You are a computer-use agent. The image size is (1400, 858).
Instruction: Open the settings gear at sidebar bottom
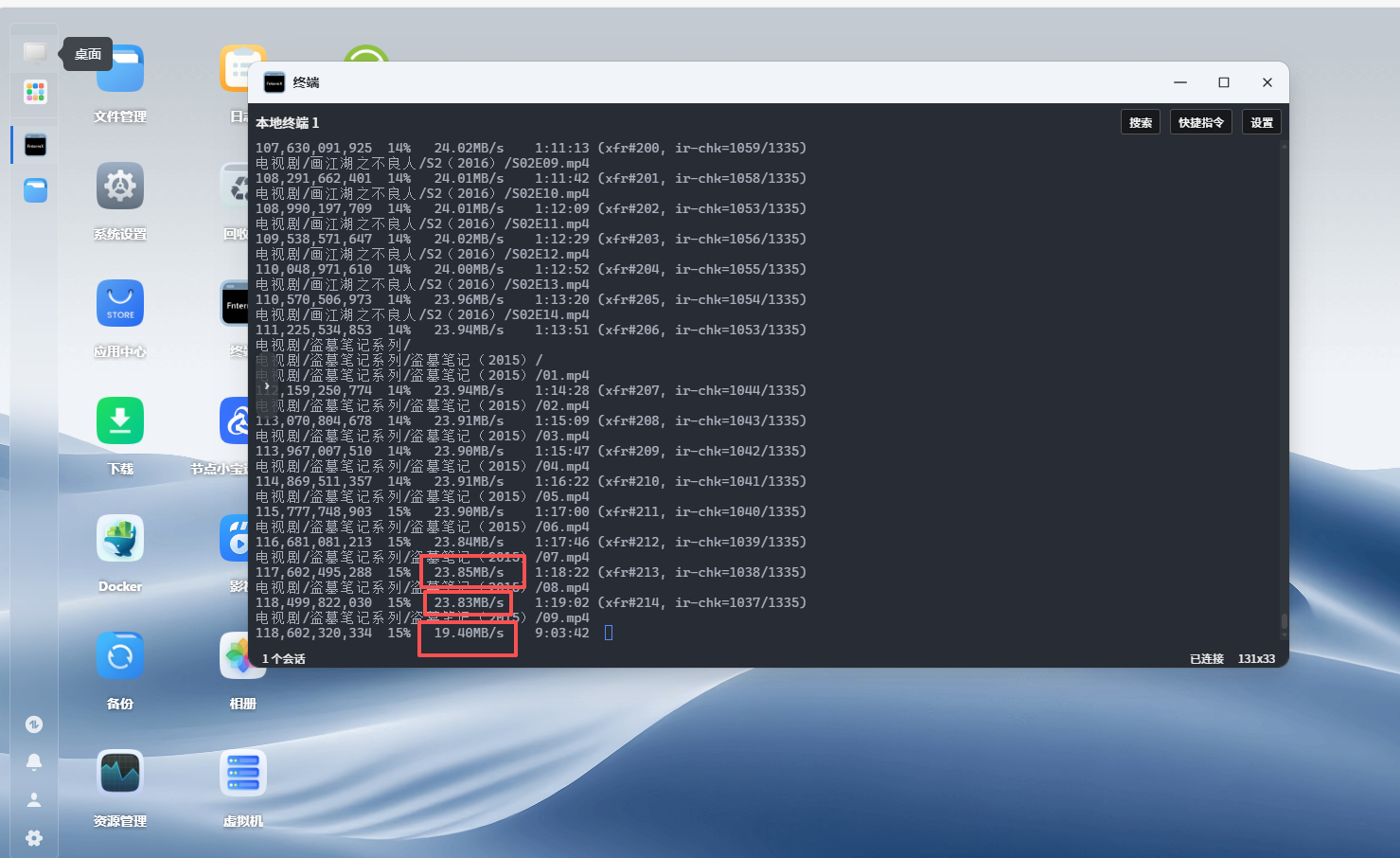pyautogui.click(x=34, y=838)
